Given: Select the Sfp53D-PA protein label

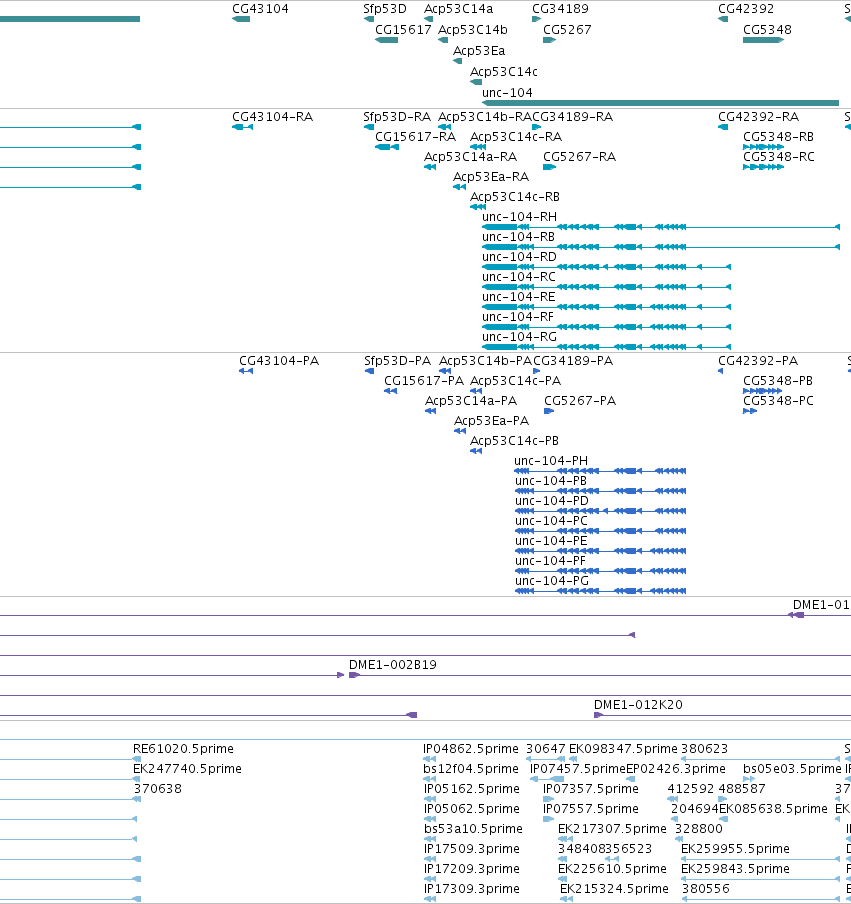Looking at the screenshot, I should click(397, 360).
